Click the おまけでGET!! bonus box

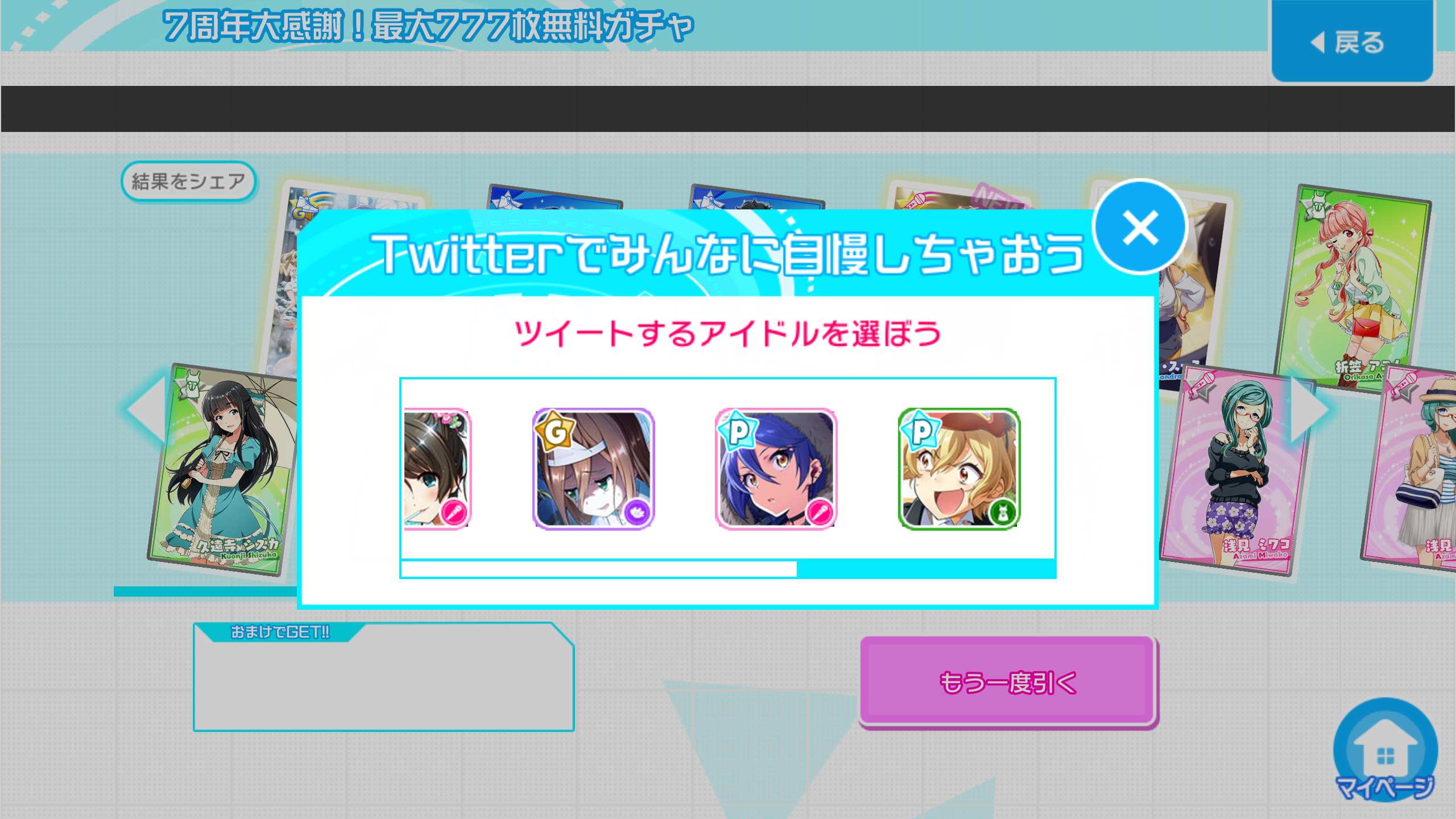click(x=383, y=677)
